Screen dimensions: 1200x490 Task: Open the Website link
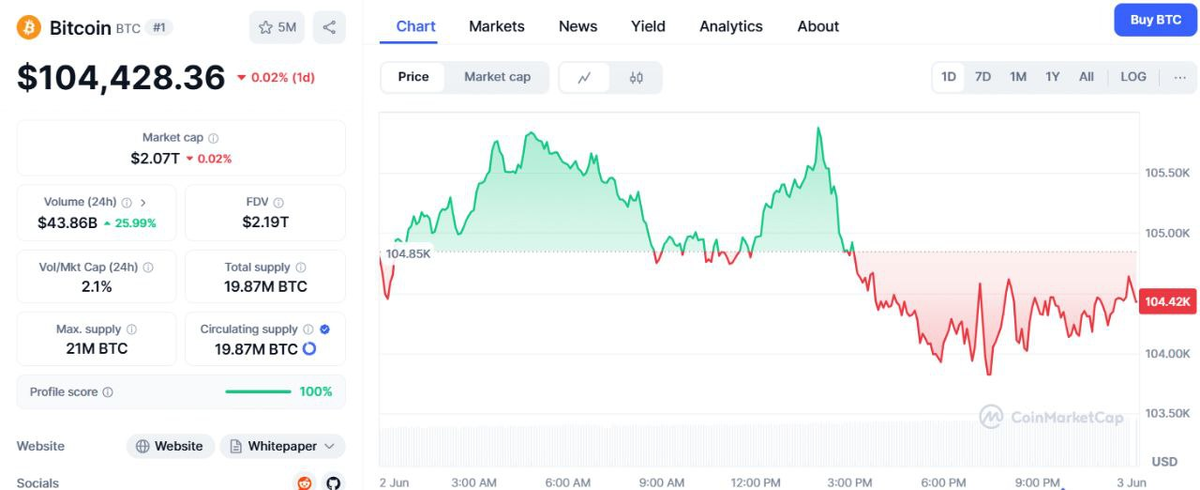pyautogui.click(x=170, y=446)
